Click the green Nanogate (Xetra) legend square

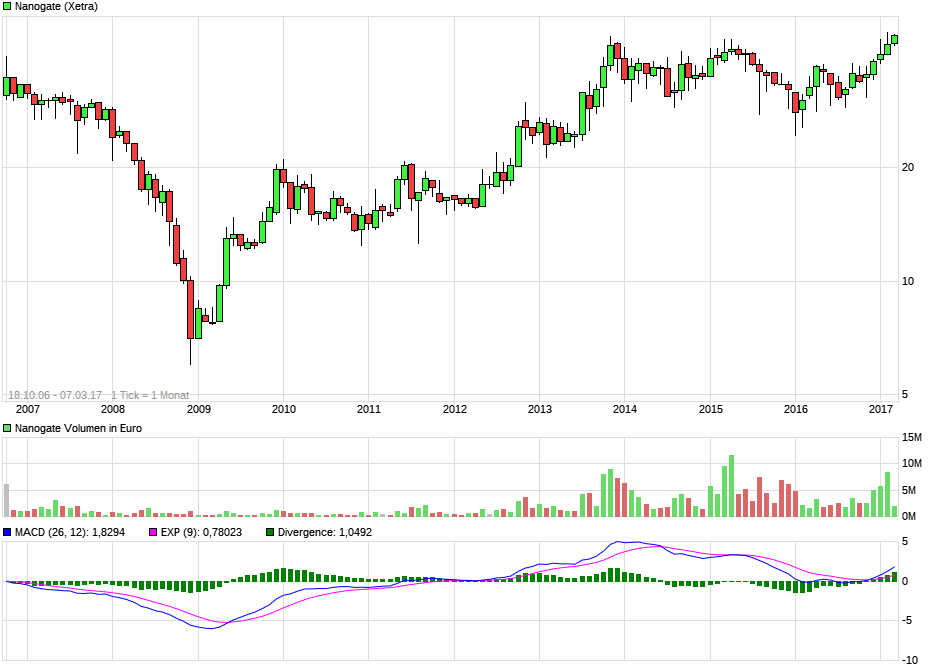point(7,7)
